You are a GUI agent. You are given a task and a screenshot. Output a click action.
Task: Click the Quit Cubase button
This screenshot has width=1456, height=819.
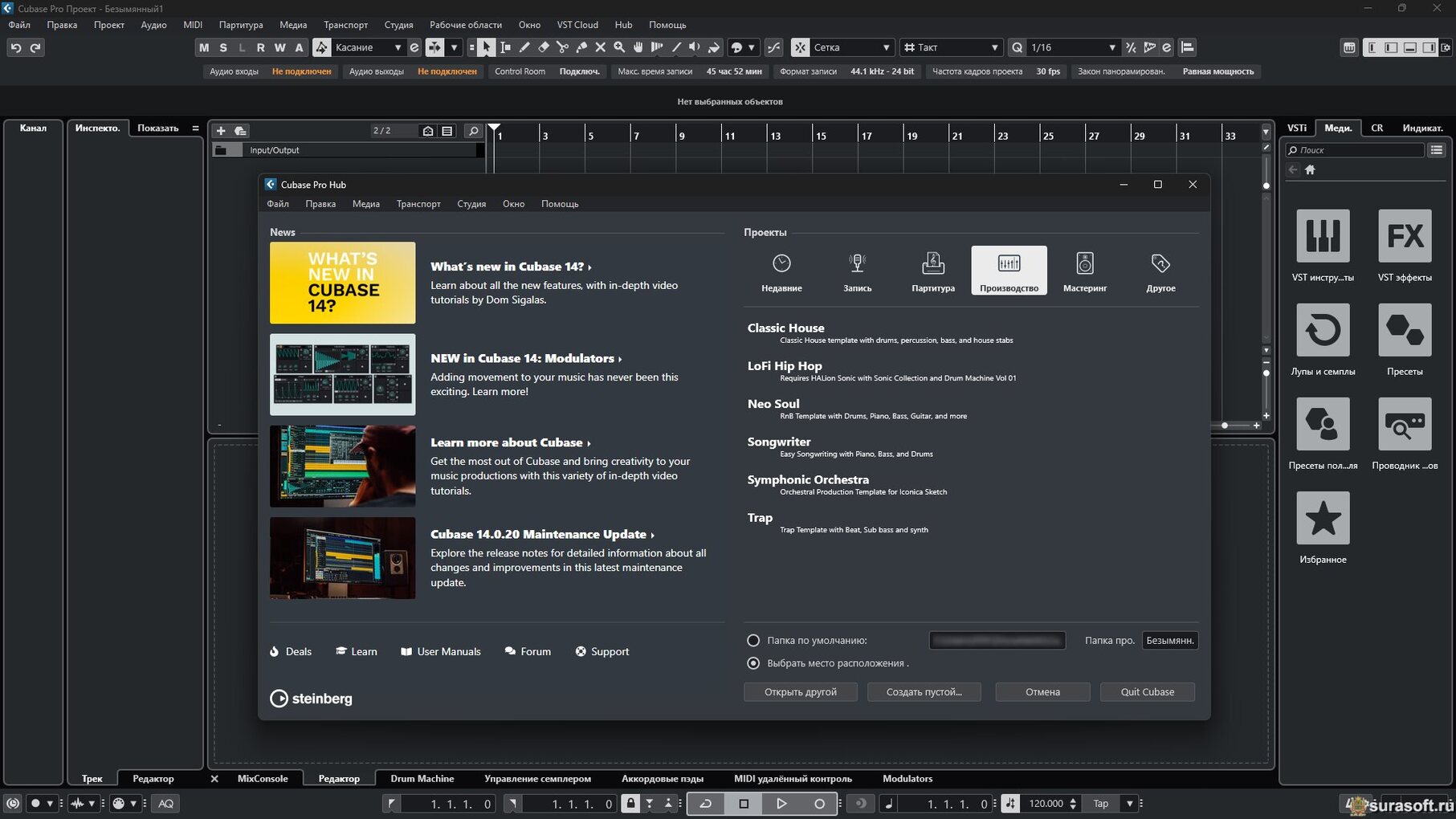(1147, 691)
